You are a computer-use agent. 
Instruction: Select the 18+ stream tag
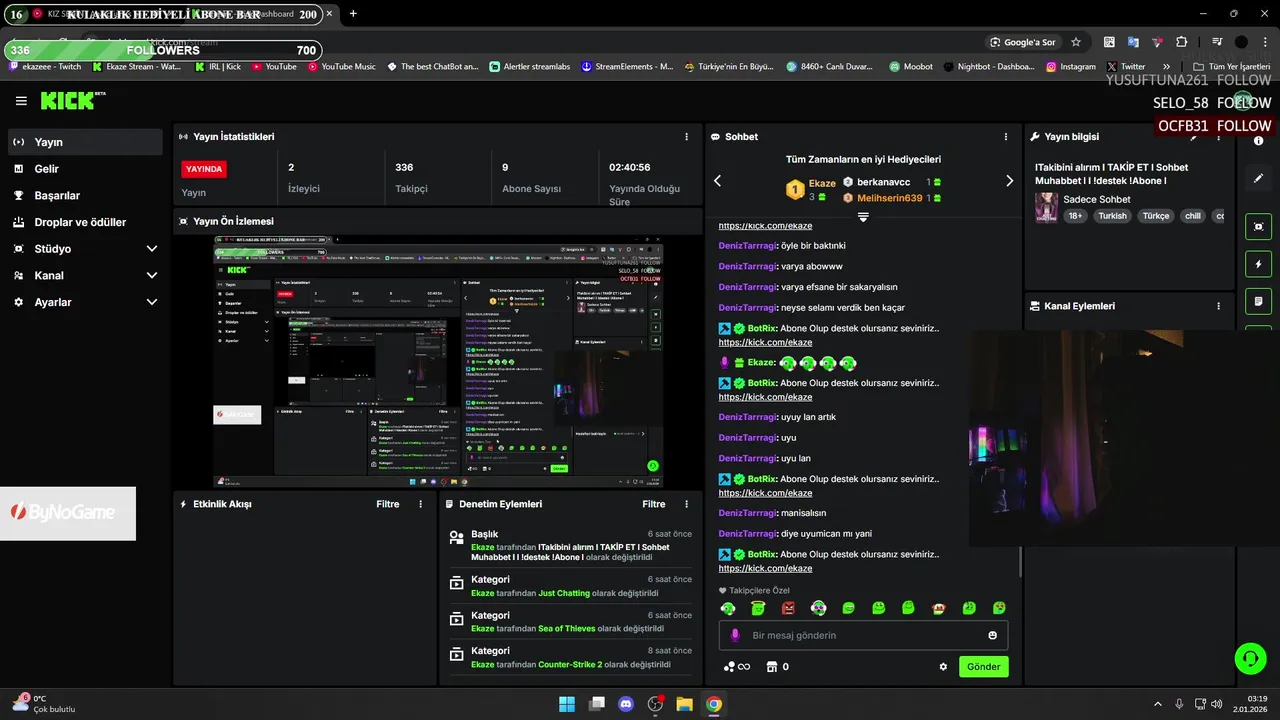(1075, 216)
